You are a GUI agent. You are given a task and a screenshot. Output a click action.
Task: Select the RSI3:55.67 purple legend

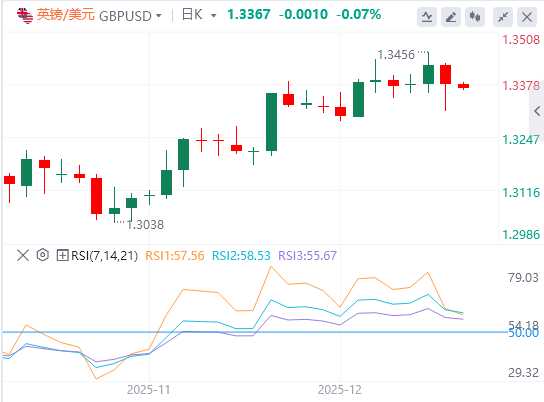click(x=308, y=256)
